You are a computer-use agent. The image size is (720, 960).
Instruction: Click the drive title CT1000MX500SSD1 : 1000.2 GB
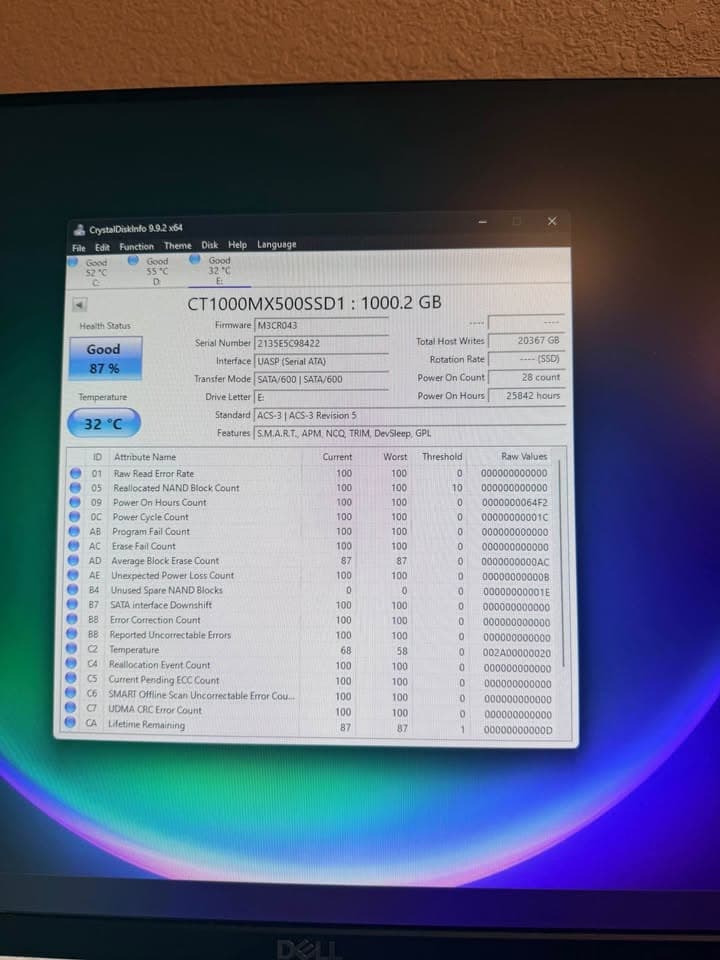(x=314, y=303)
